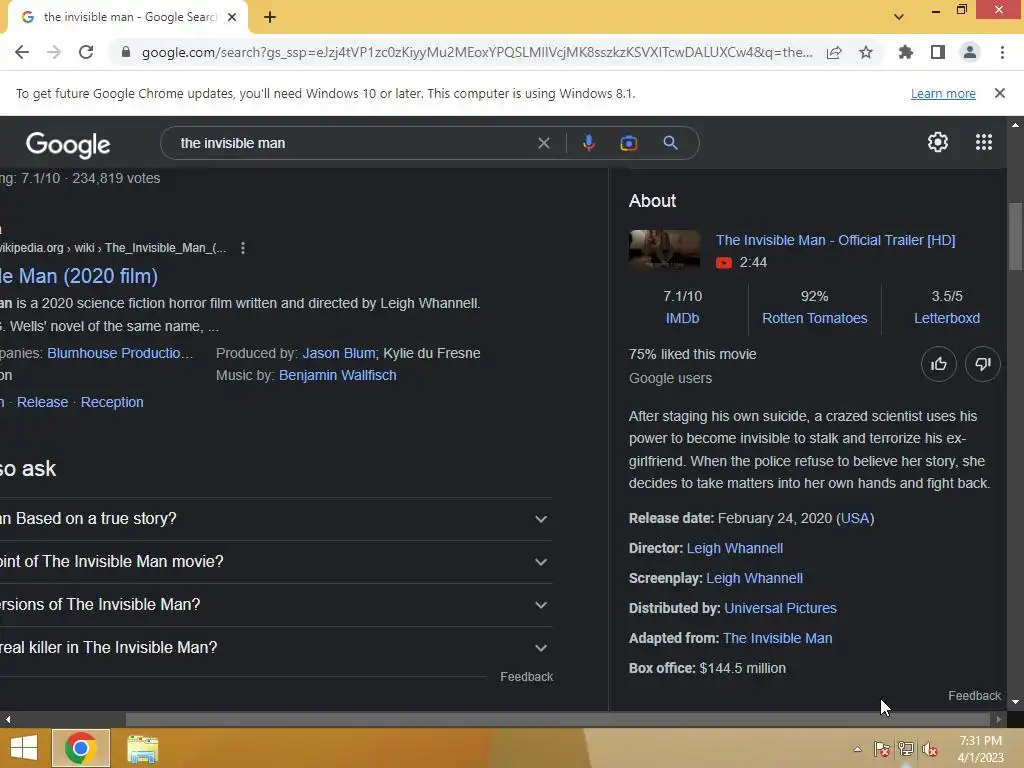This screenshot has width=1024, height=768.
Task: Go back to the previous page
Action: (22, 52)
